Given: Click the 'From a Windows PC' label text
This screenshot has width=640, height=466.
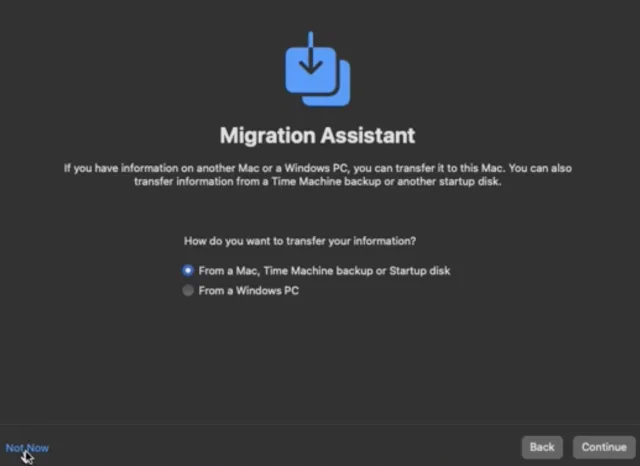Looking at the screenshot, I should 248,291.
